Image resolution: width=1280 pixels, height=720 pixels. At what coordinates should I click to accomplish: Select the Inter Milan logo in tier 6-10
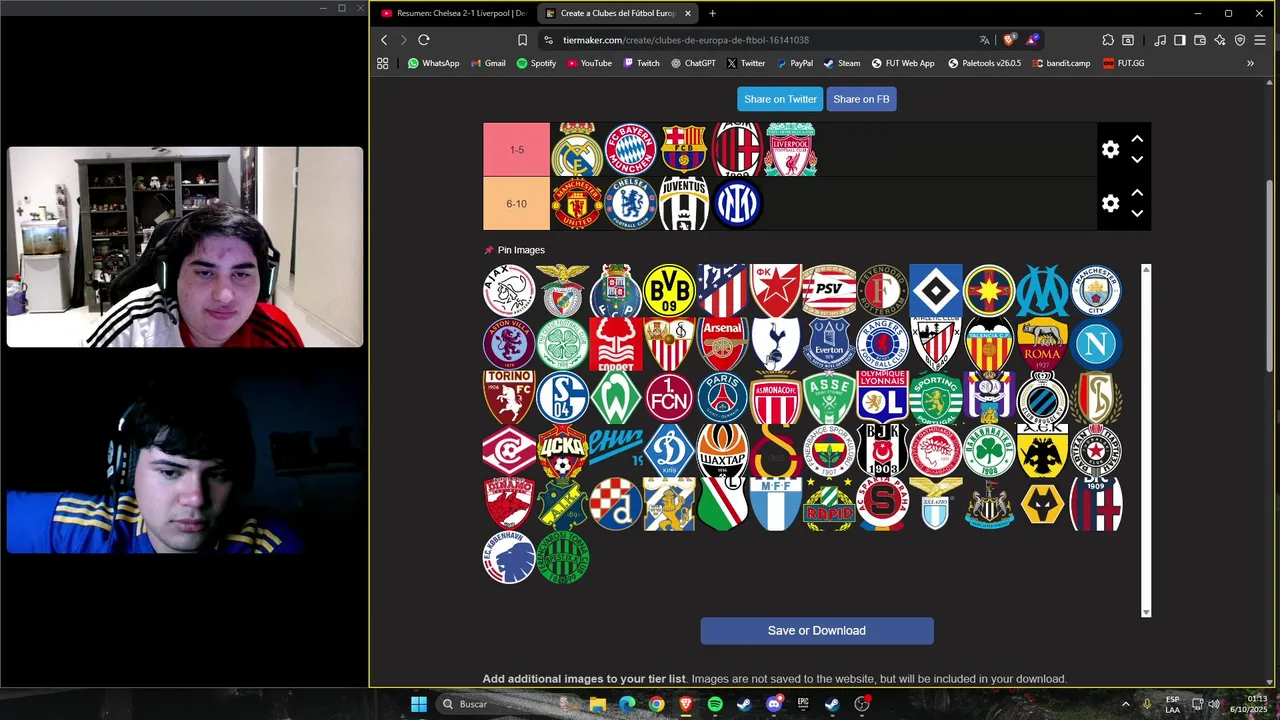point(738,203)
